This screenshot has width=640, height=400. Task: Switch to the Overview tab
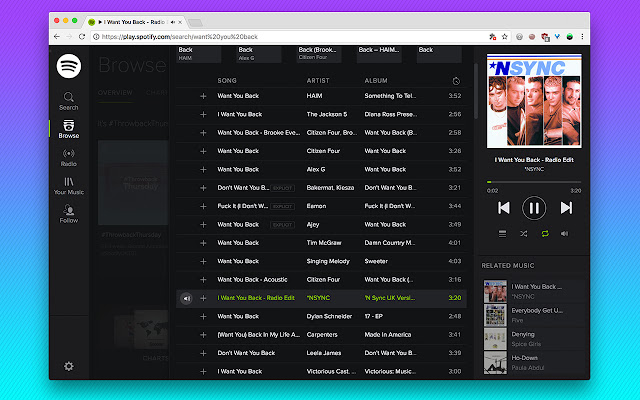[115, 93]
